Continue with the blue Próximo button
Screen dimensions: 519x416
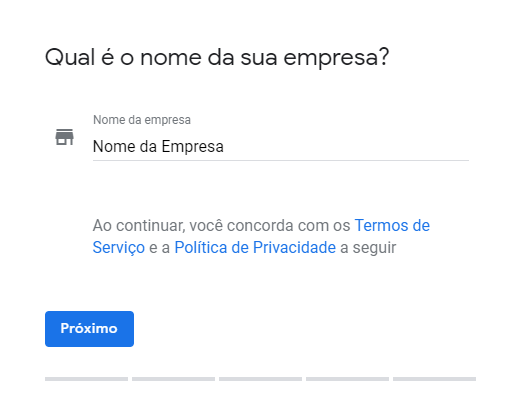point(89,329)
